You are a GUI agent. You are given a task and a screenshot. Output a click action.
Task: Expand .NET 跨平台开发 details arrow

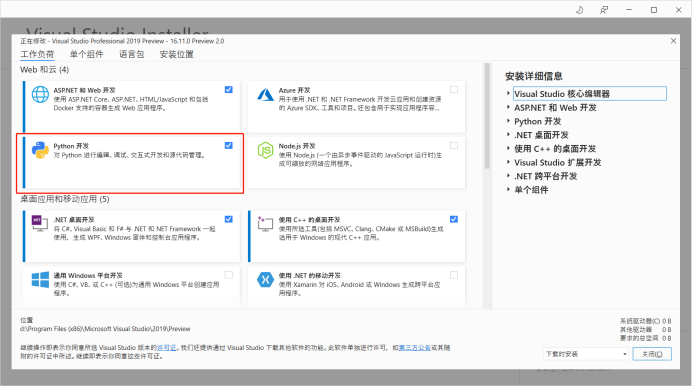coord(508,176)
